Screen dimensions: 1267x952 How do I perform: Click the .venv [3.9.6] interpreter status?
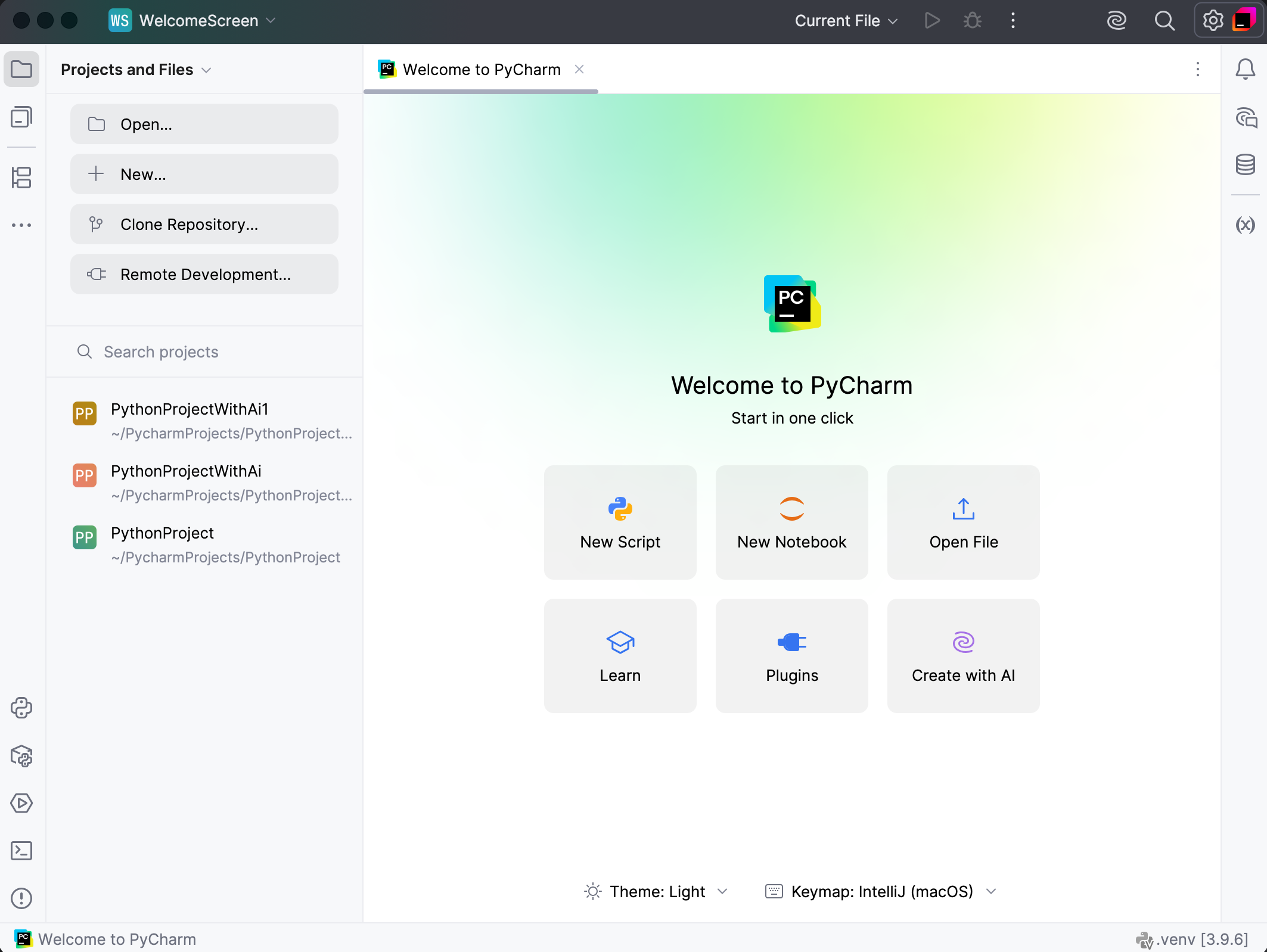click(1192, 939)
